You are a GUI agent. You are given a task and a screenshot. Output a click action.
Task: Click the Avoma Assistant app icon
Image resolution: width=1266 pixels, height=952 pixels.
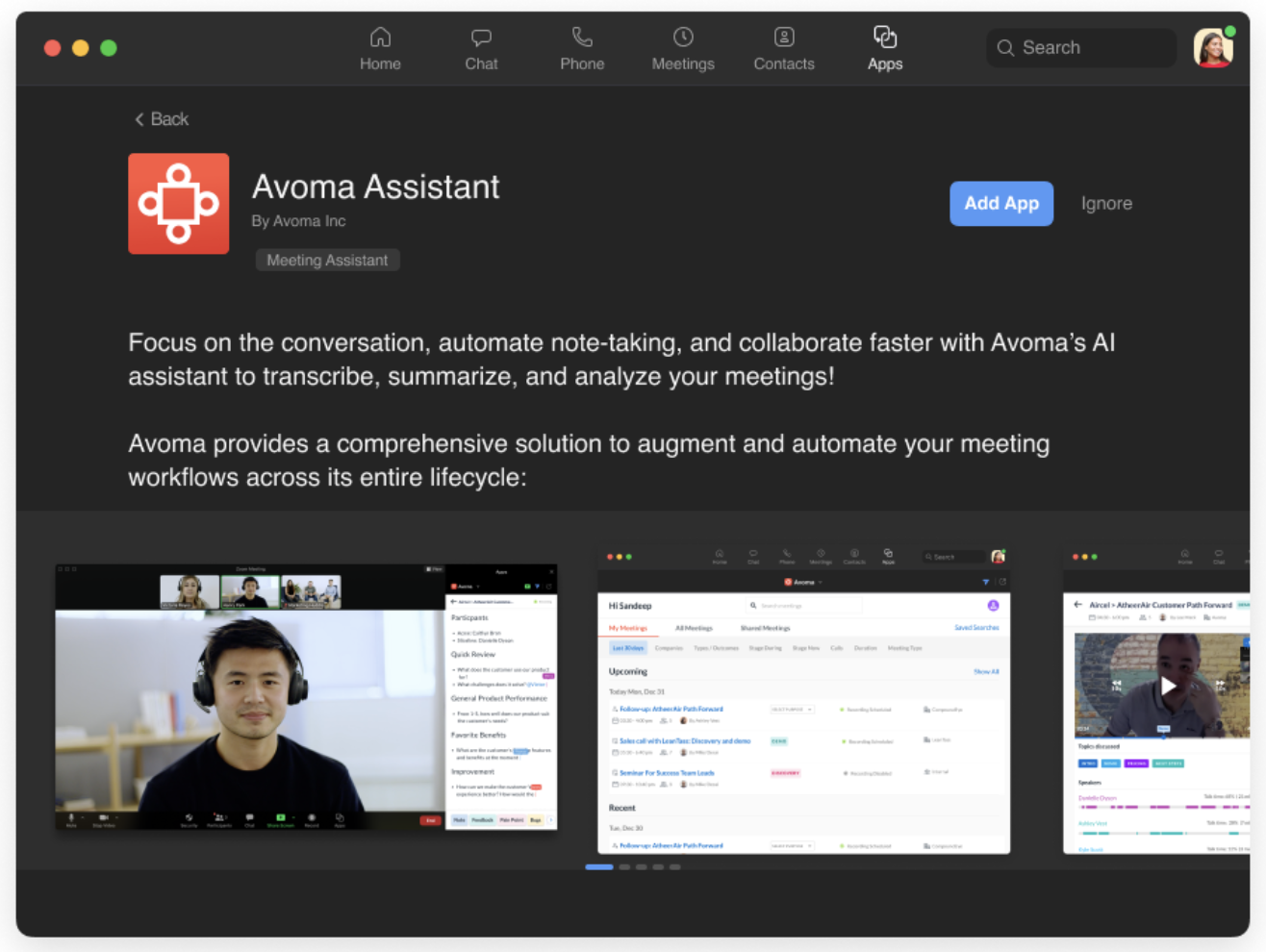(179, 203)
